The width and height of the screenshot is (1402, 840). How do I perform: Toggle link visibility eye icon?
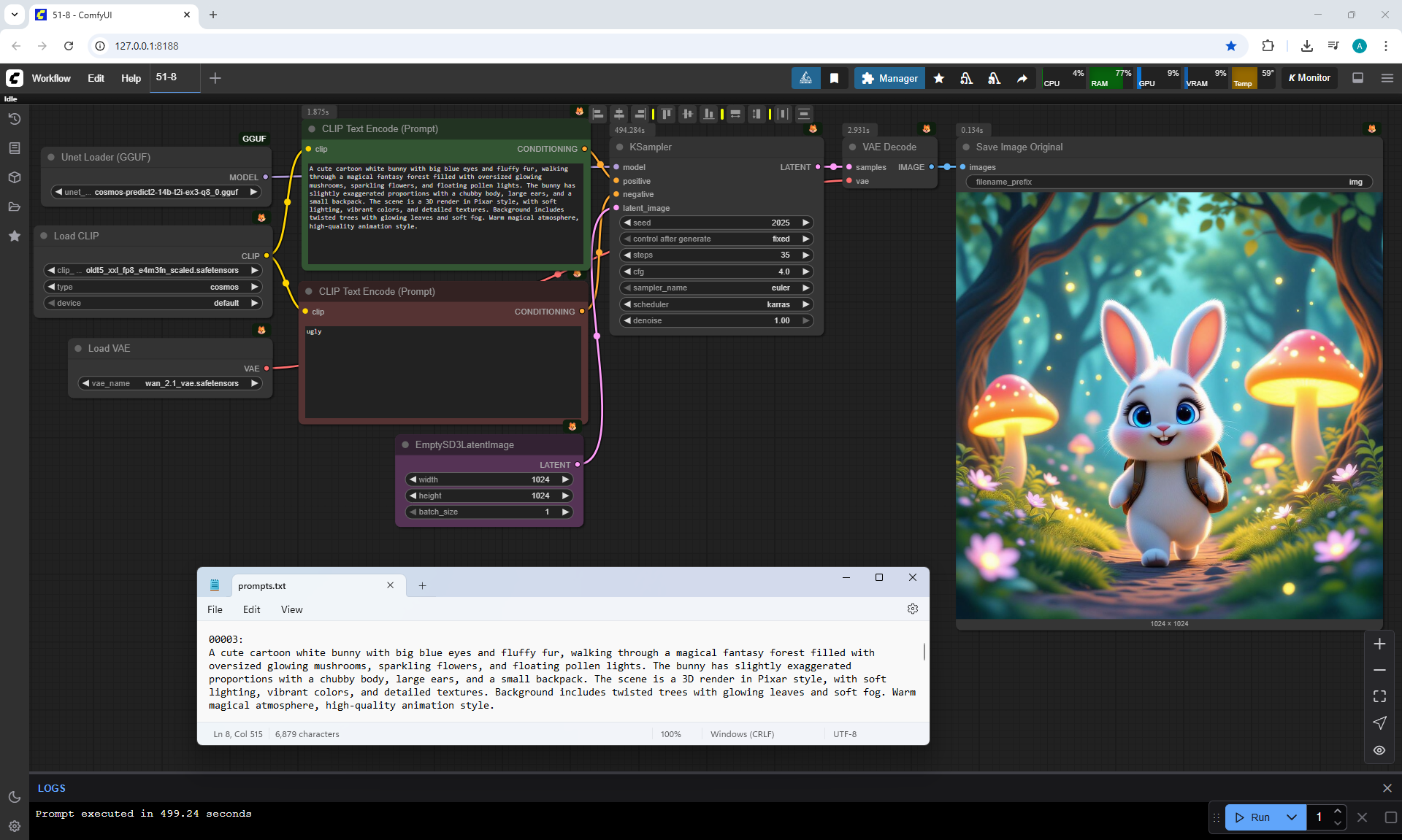click(x=1379, y=750)
